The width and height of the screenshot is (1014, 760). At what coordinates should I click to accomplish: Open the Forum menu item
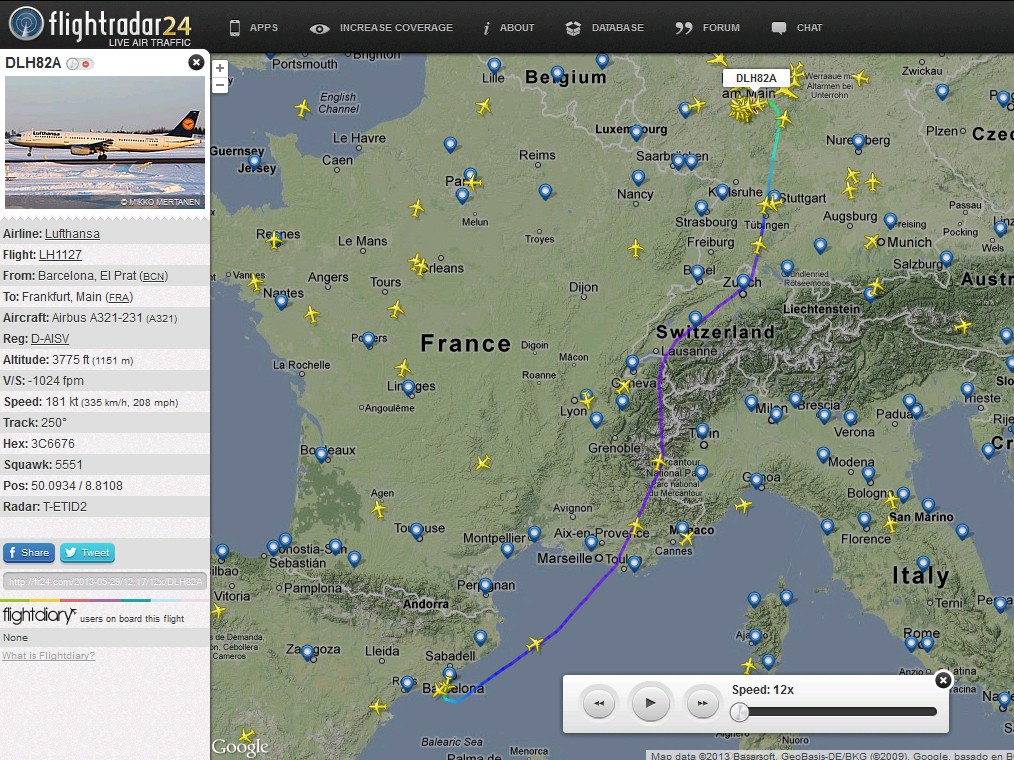click(x=707, y=28)
